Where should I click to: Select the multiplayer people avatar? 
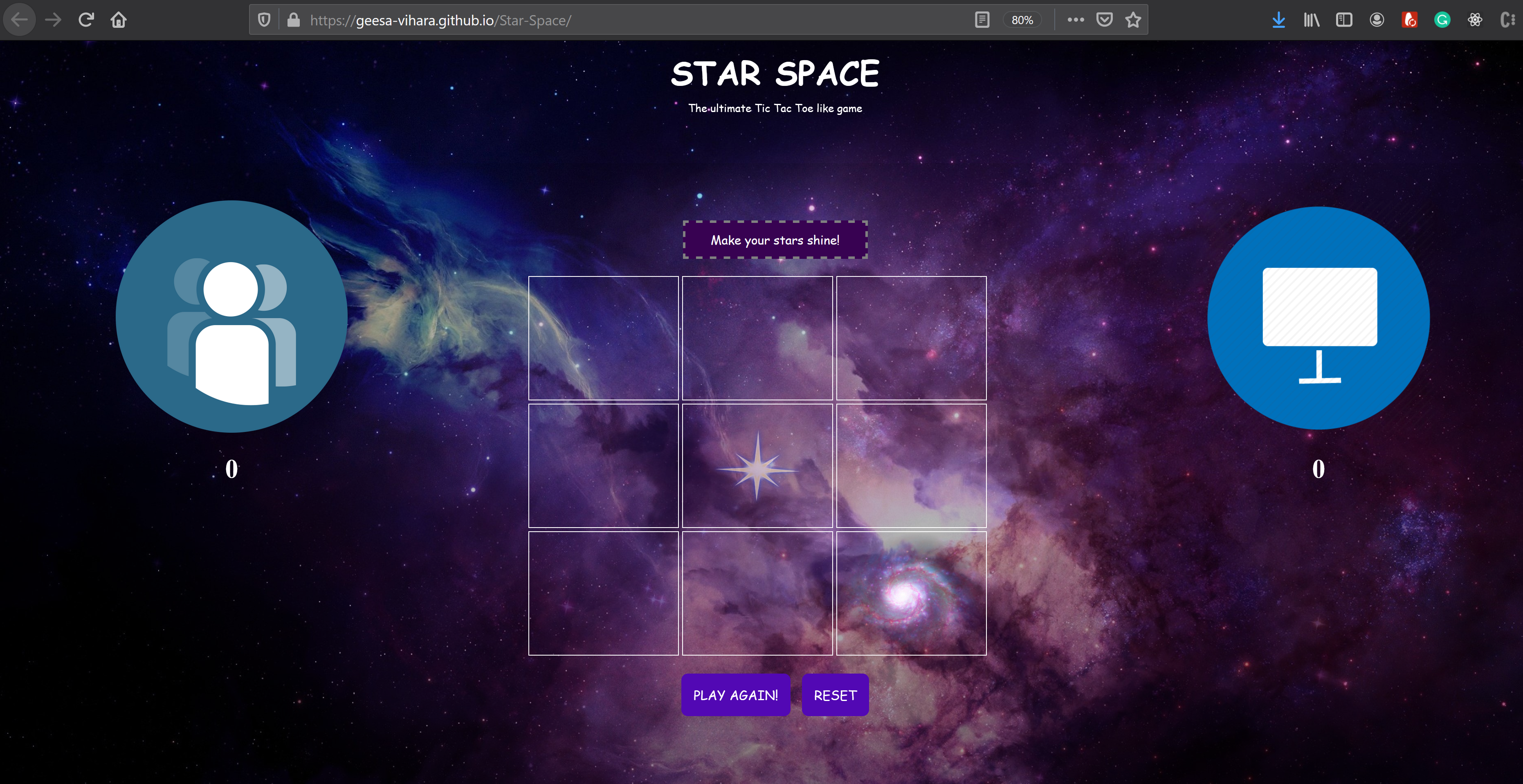pyautogui.click(x=231, y=316)
